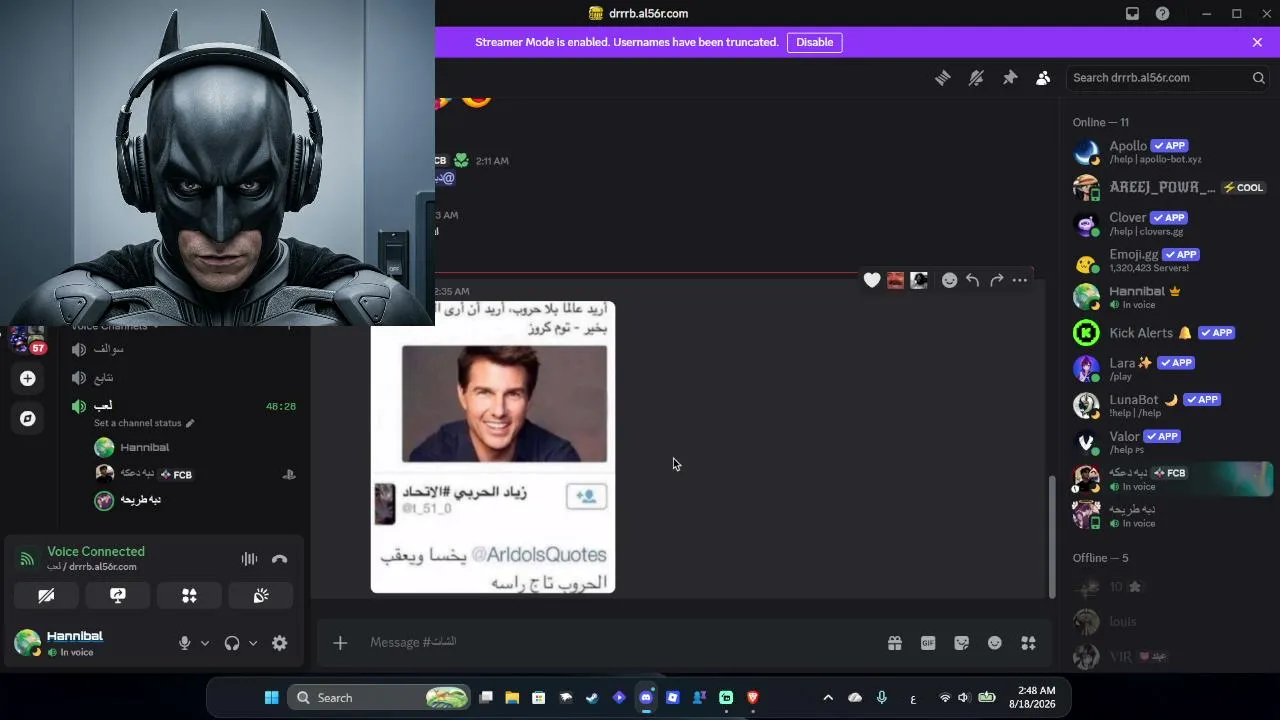This screenshot has width=1280, height=720.
Task: Open File Explorer from taskbar
Action: (512, 698)
